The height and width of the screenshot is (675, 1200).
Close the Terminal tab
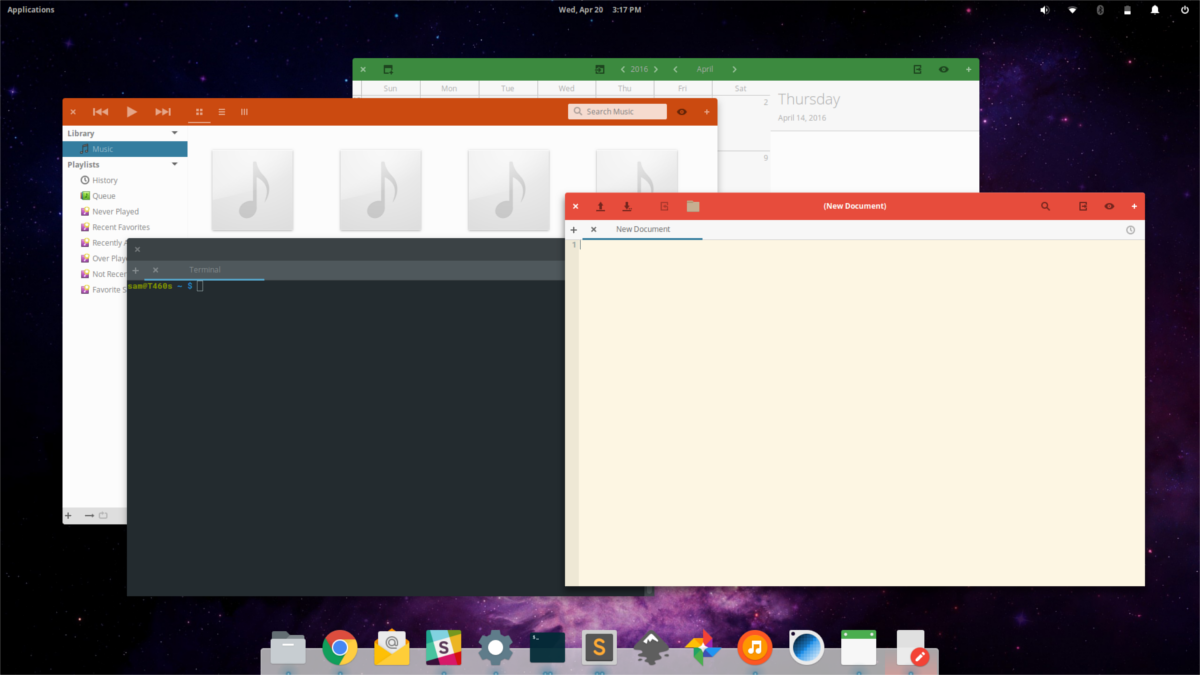coord(156,270)
